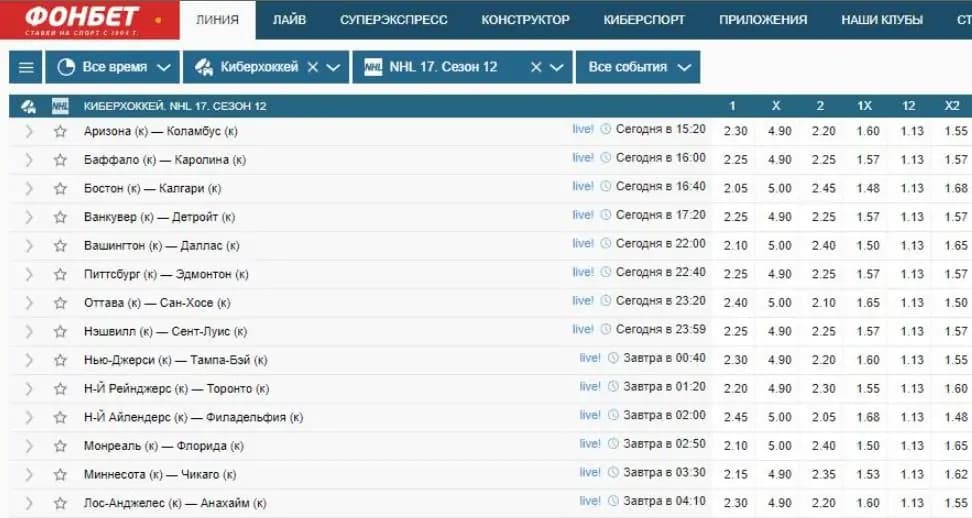Select X2 odds 1.62 for Миннесота — Чикаго
972x518 pixels.
click(957, 475)
